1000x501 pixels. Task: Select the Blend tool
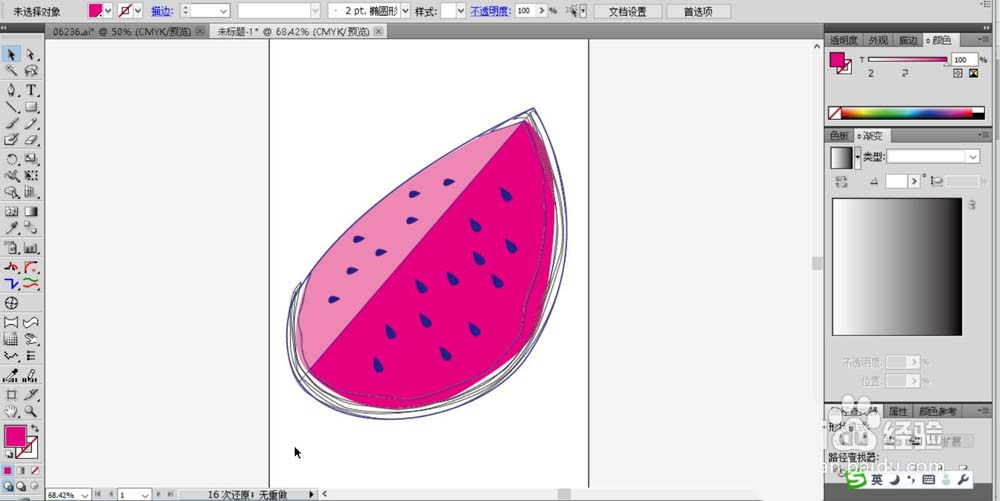[31, 228]
